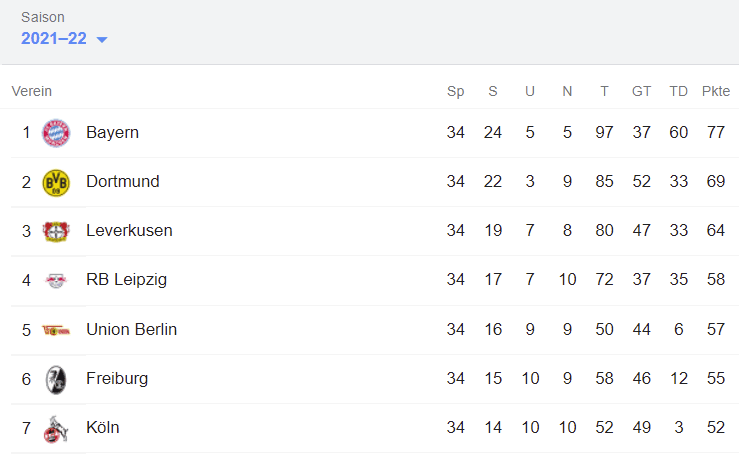Click Bayern's 77 points value
The height and width of the screenshot is (459, 739).
point(715,133)
